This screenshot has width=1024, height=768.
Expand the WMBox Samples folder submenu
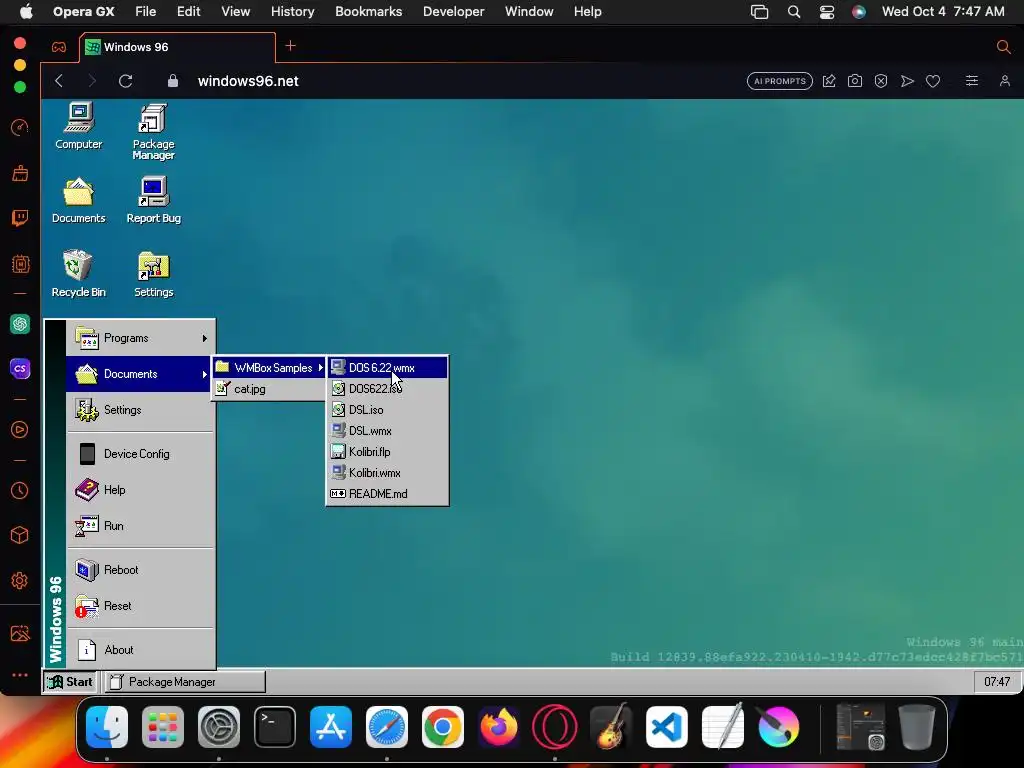269,368
